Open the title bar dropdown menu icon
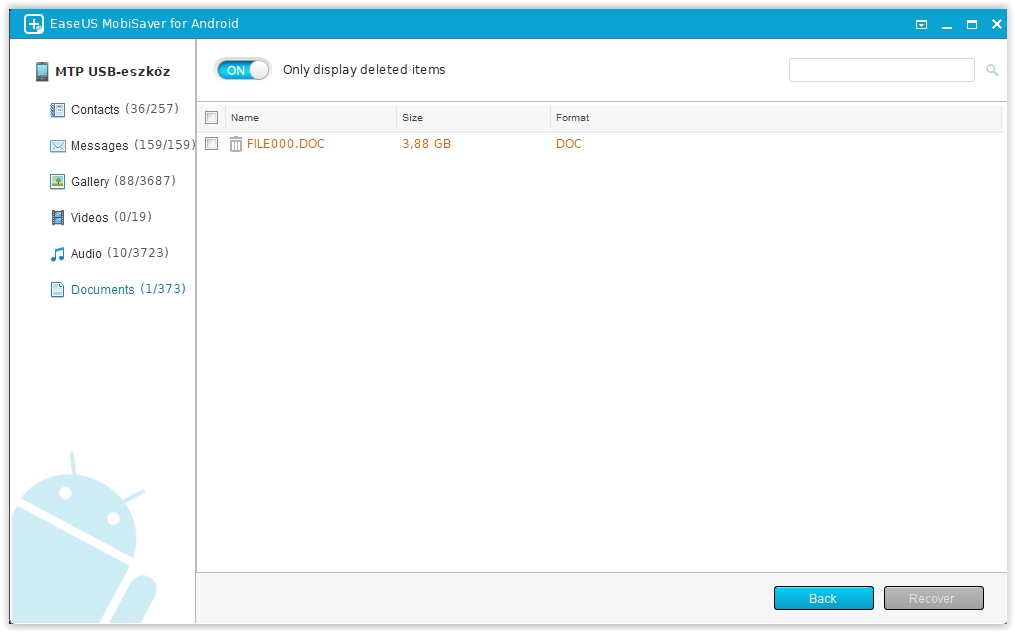 [921, 25]
